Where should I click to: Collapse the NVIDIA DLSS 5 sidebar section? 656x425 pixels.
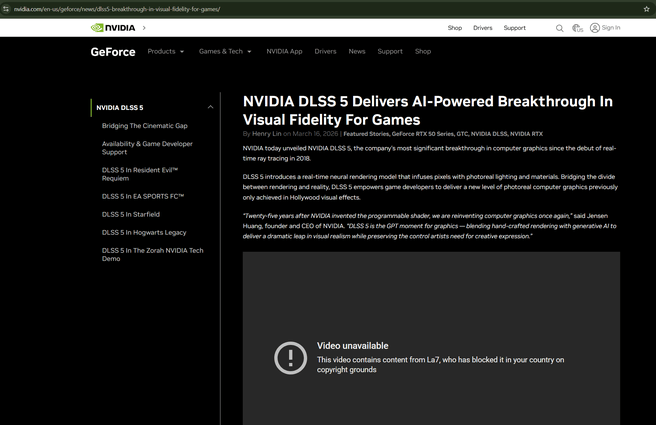(210, 107)
